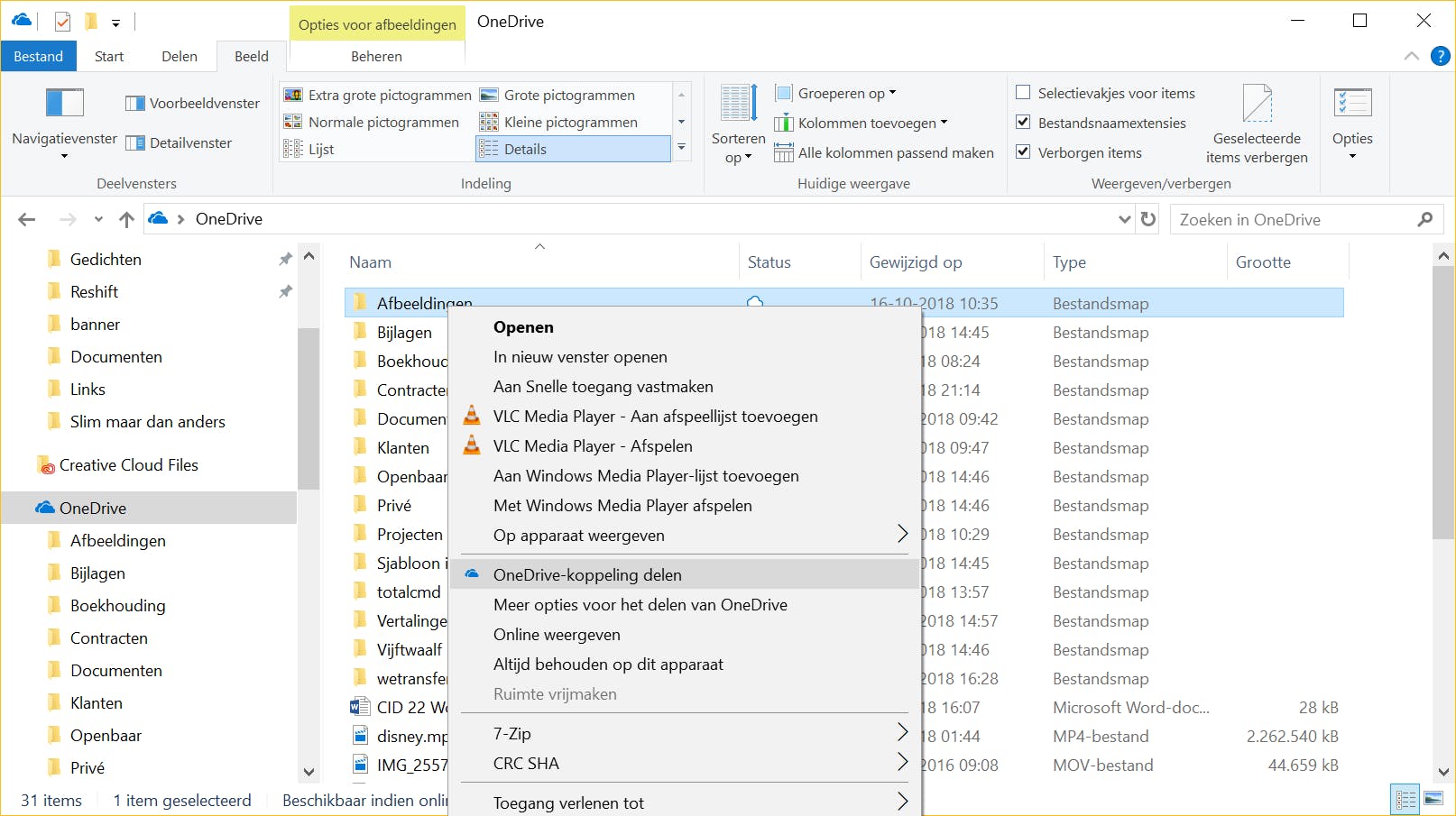Image resolution: width=1456 pixels, height=816 pixels.
Task: Click the navigate back arrow
Action: point(27,219)
